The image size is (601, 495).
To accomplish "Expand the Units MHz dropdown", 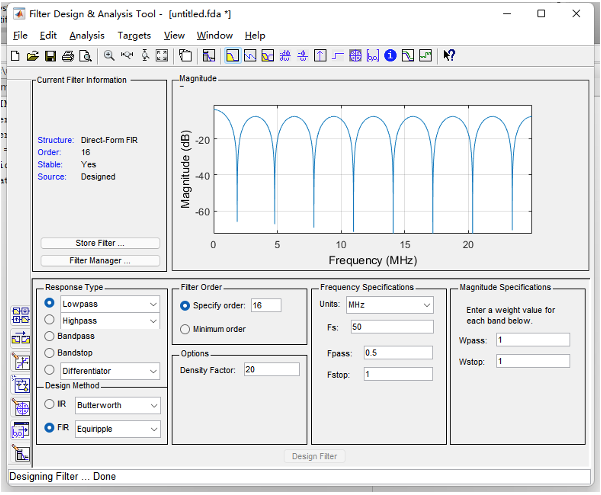I will 388,304.
